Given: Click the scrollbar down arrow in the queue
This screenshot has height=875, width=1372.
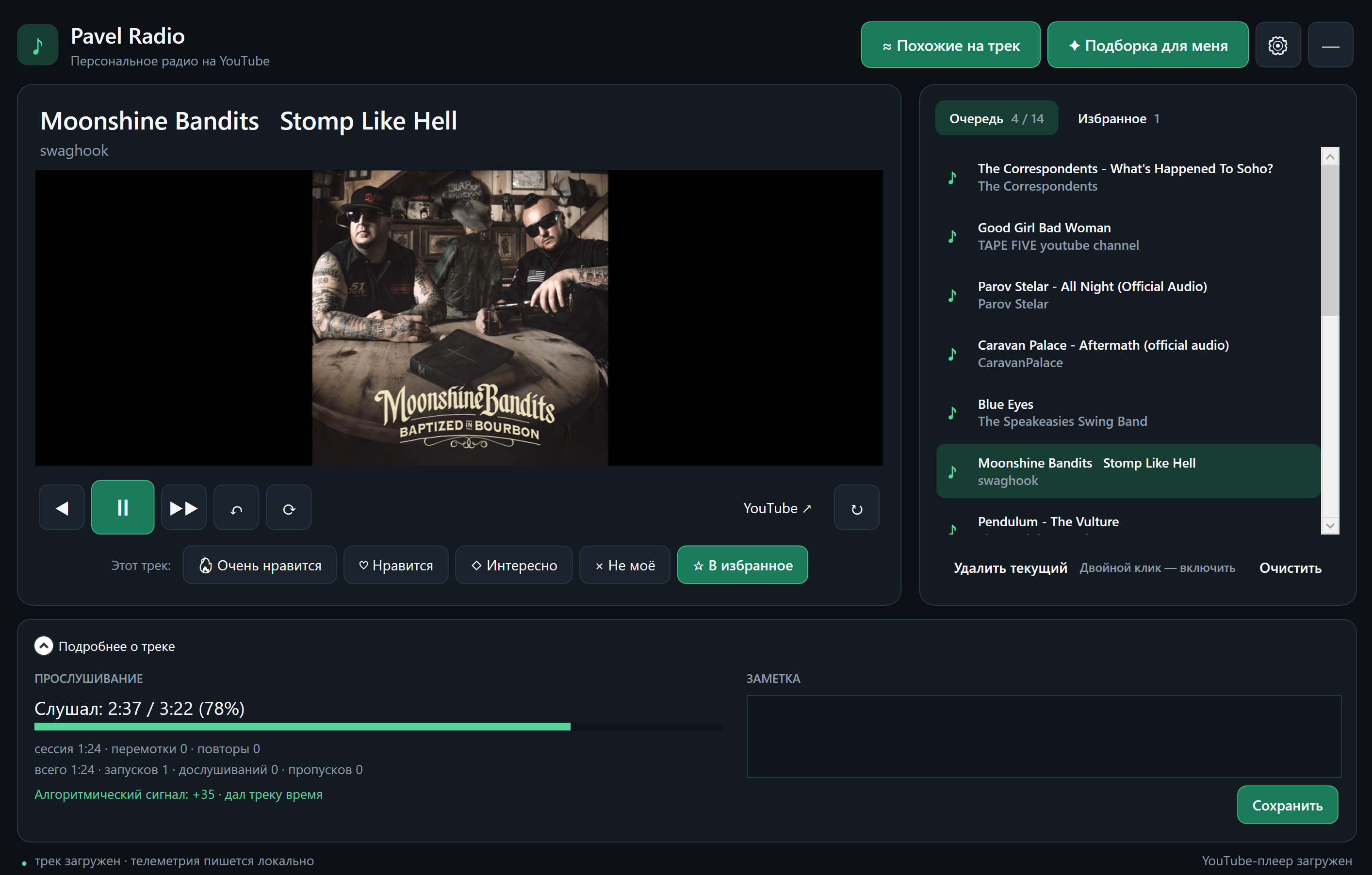Looking at the screenshot, I should tap(1330, 525).
